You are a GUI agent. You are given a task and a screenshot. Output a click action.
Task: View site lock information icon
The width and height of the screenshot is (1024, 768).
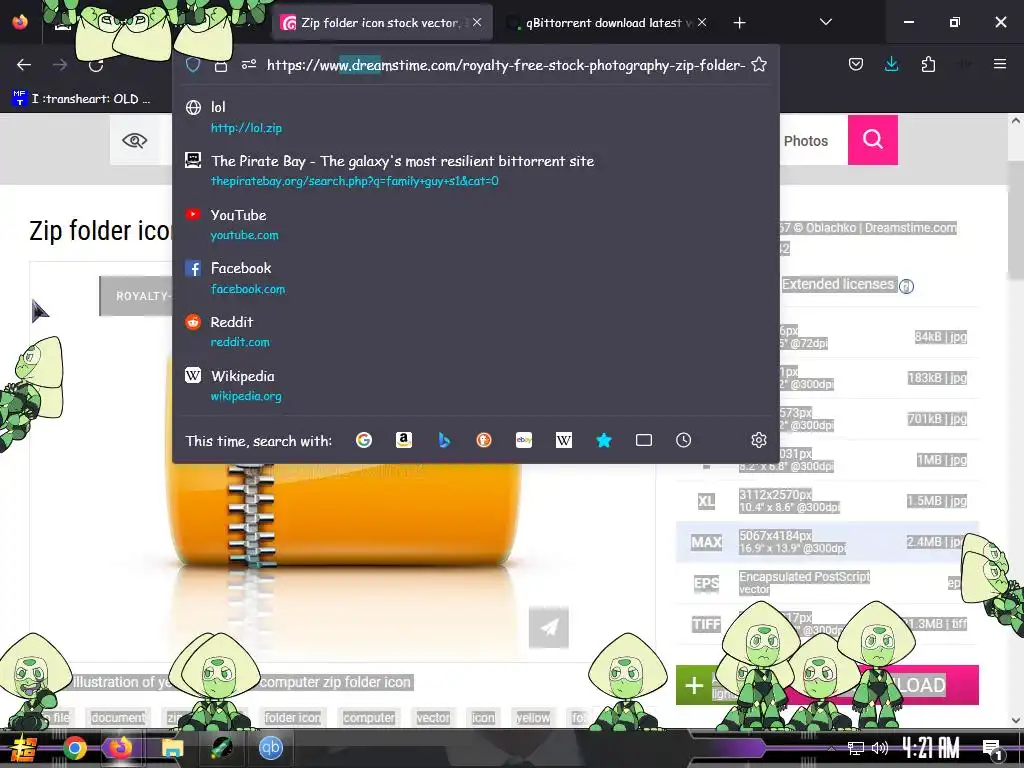(x=221, y=65)
